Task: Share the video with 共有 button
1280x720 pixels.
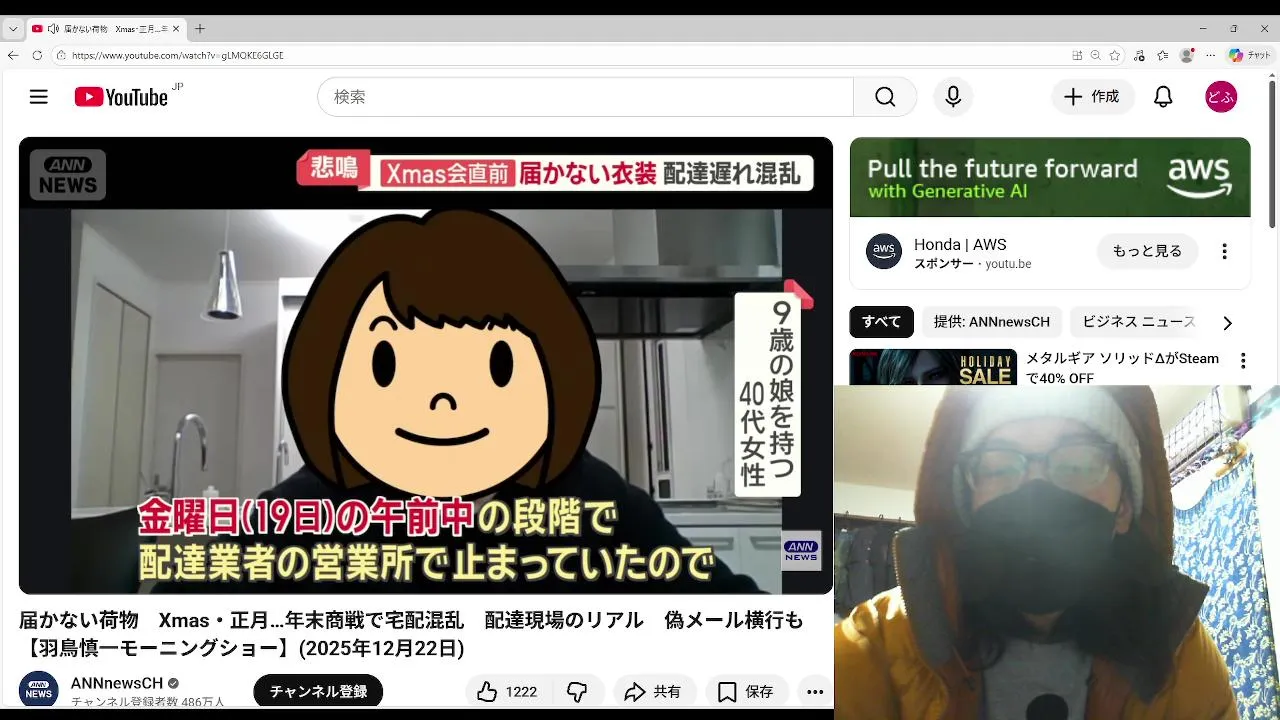Action: (653, 691)
